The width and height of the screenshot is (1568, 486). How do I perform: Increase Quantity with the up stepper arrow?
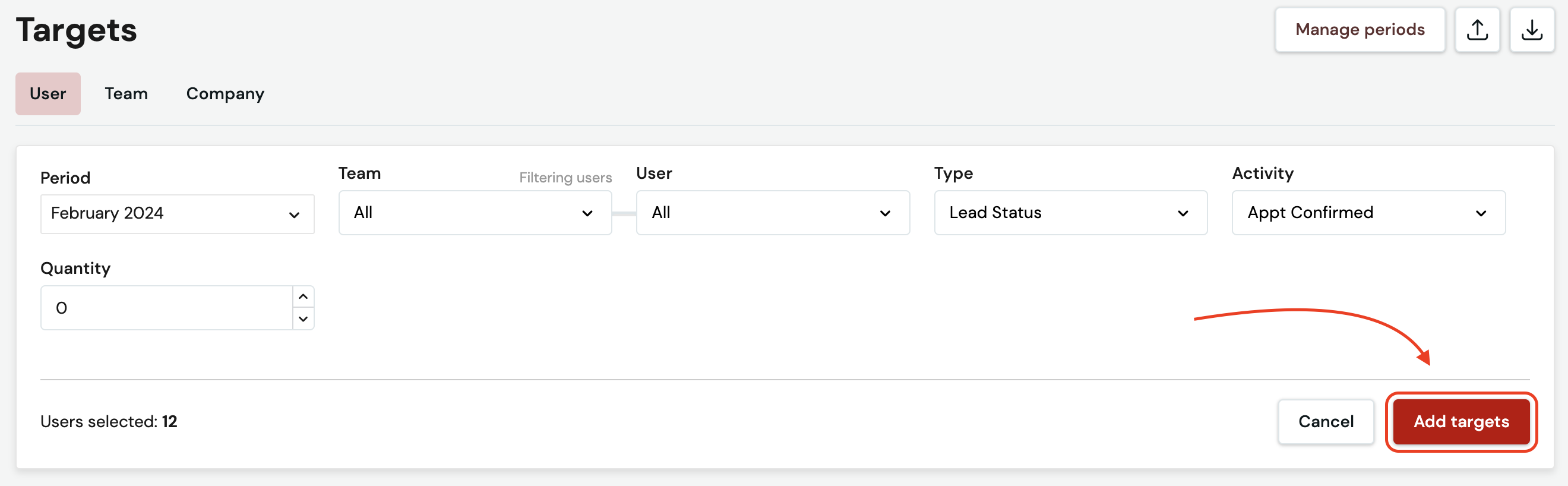click(x=303, y=296)
